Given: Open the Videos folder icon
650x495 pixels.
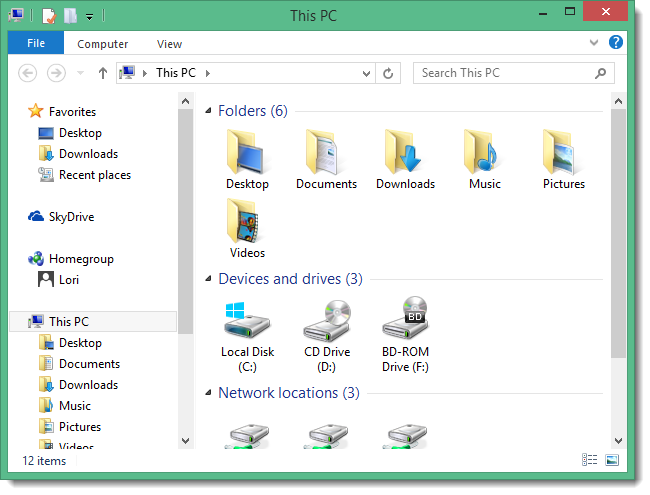Looking at the screenshot, I should coord(247,229).
